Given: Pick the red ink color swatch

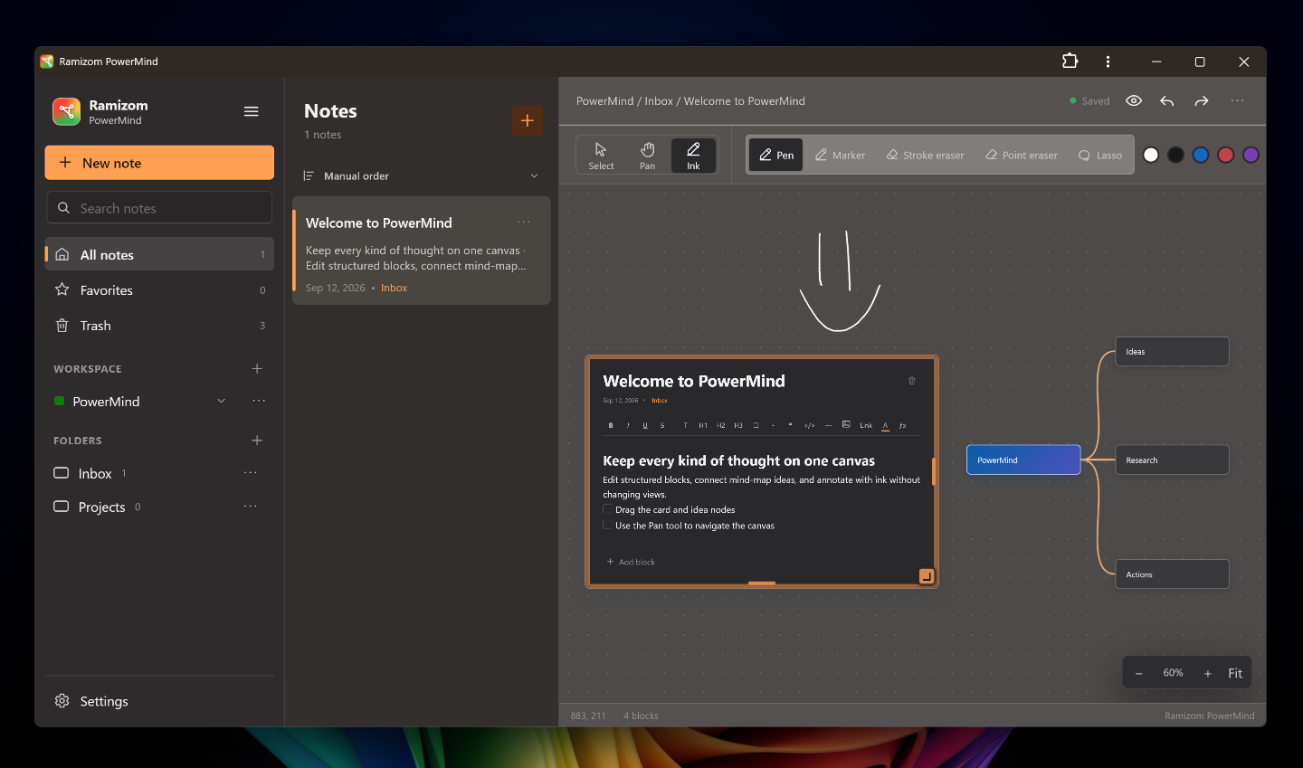Looking at the screenshot, I should [1226, 155].
